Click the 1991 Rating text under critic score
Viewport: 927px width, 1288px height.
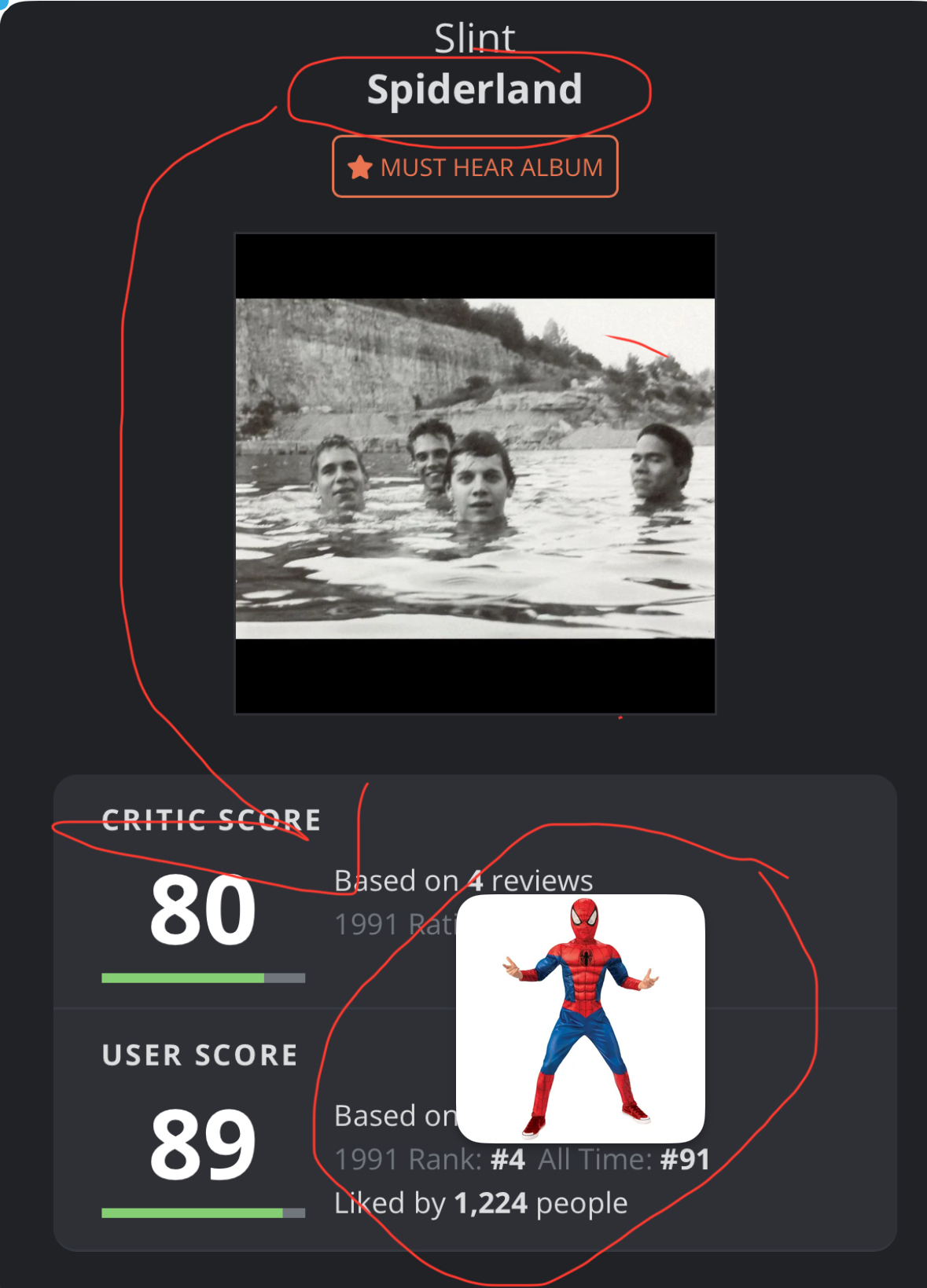click(x=395, y=924)
